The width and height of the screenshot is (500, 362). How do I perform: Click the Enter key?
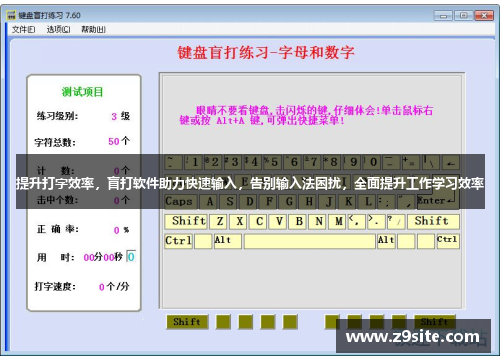pyautogui.click(x=438, y=200)
